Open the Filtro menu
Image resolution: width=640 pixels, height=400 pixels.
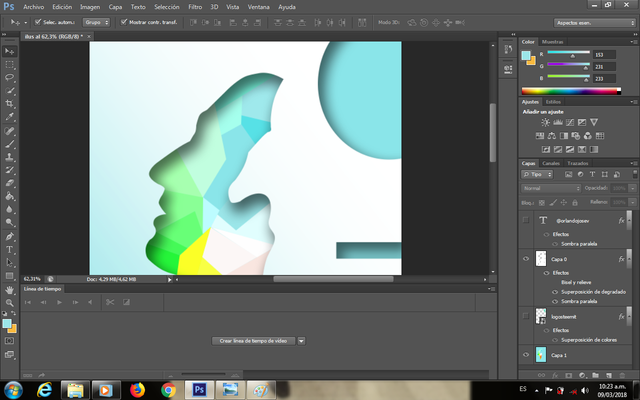click(195, 6)
